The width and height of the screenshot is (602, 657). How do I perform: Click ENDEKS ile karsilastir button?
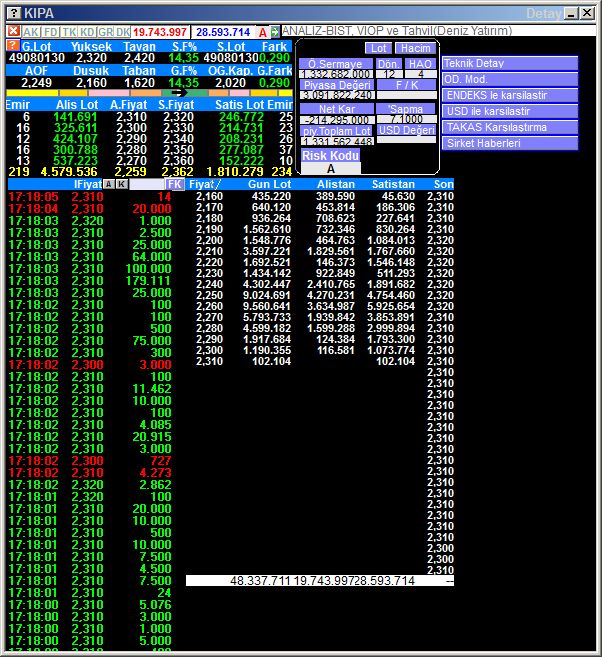coord(510,95)
